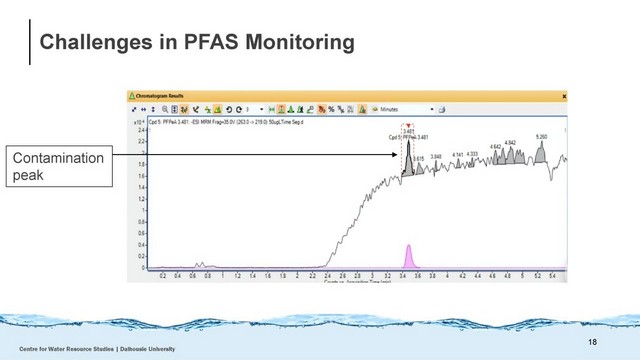The height and width of the screenshot is (360, 640).
Task: Expand the small dropdown after redo icon
Action: pyautogui.click(x=262, y=109)
